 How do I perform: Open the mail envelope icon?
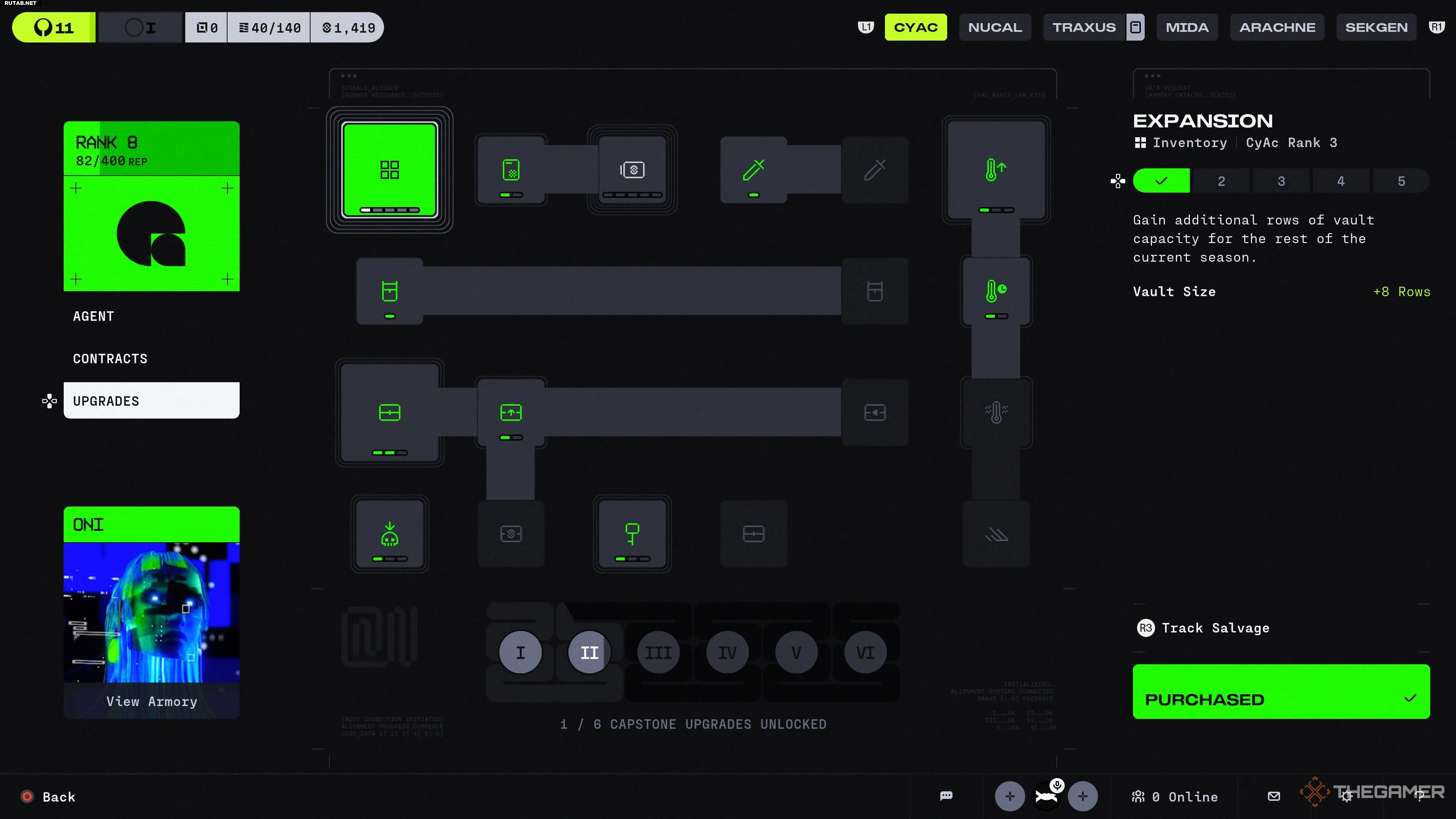(x=1274, y=796)
